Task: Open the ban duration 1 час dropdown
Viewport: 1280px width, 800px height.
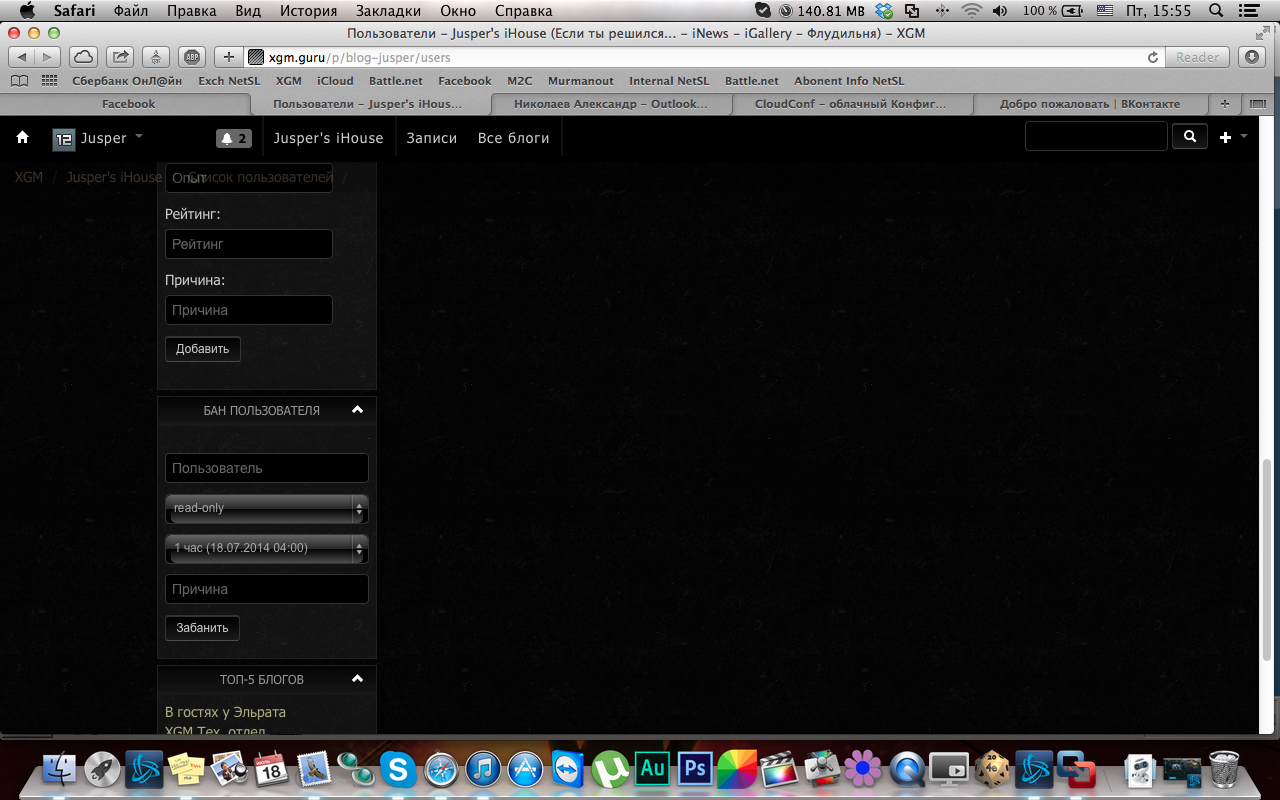Action: 267,548
